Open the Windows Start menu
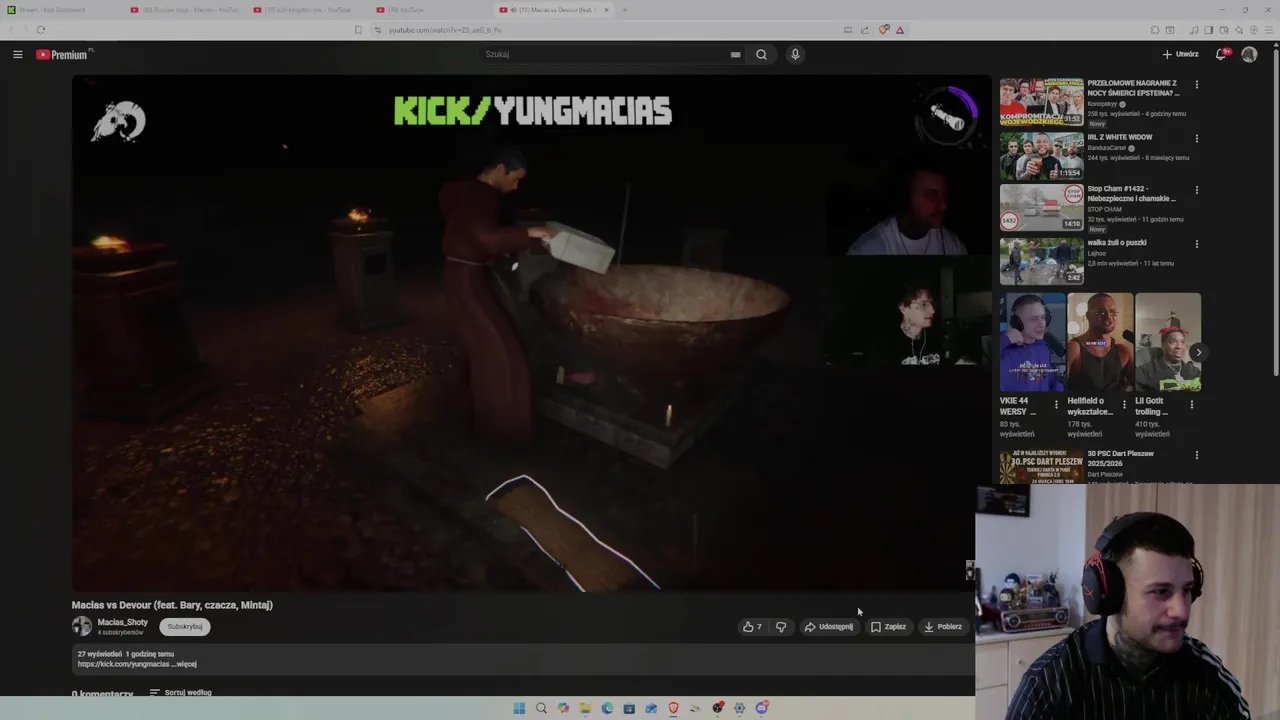Image resolution: width=1280 pixels, height=720 pixels. (519, 708)
